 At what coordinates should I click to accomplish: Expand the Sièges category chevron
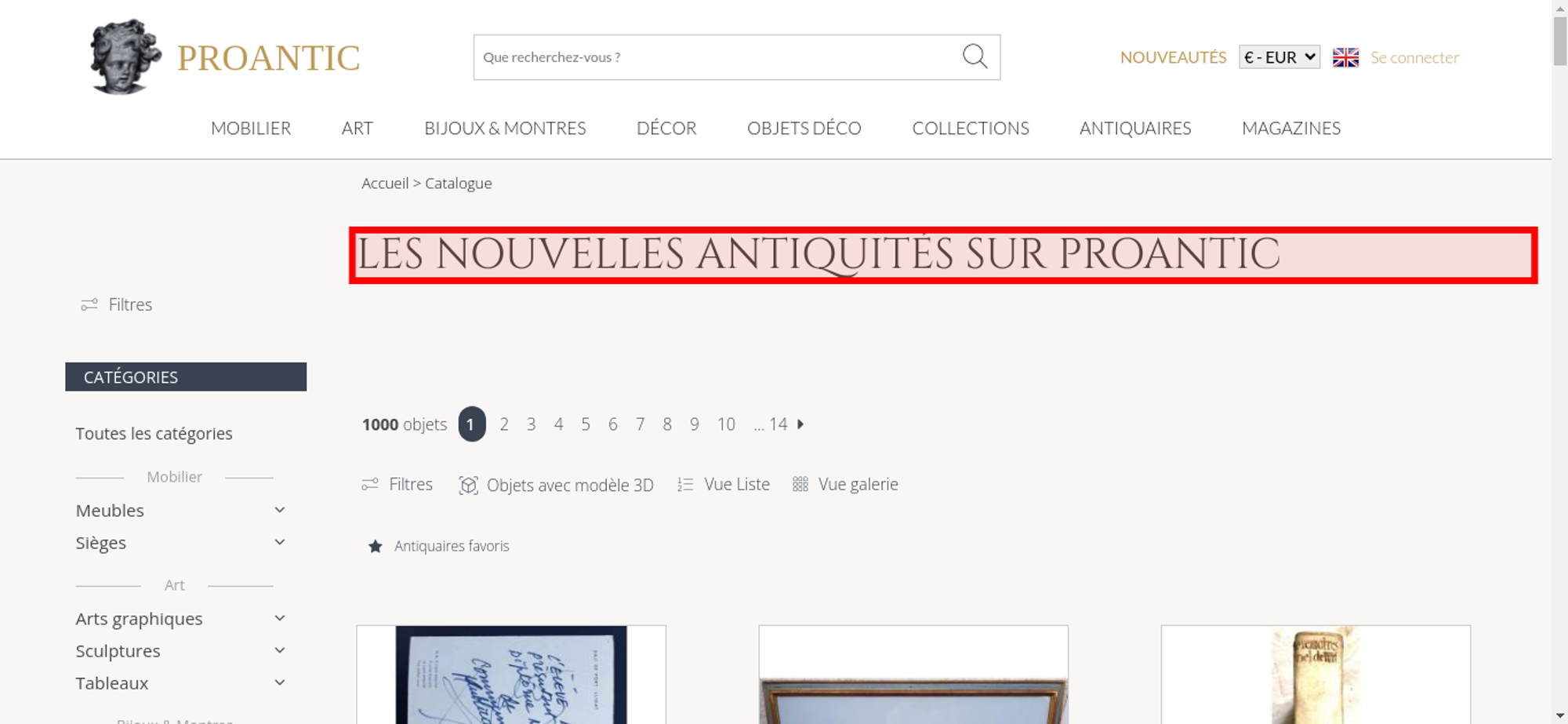click(280, 542)
